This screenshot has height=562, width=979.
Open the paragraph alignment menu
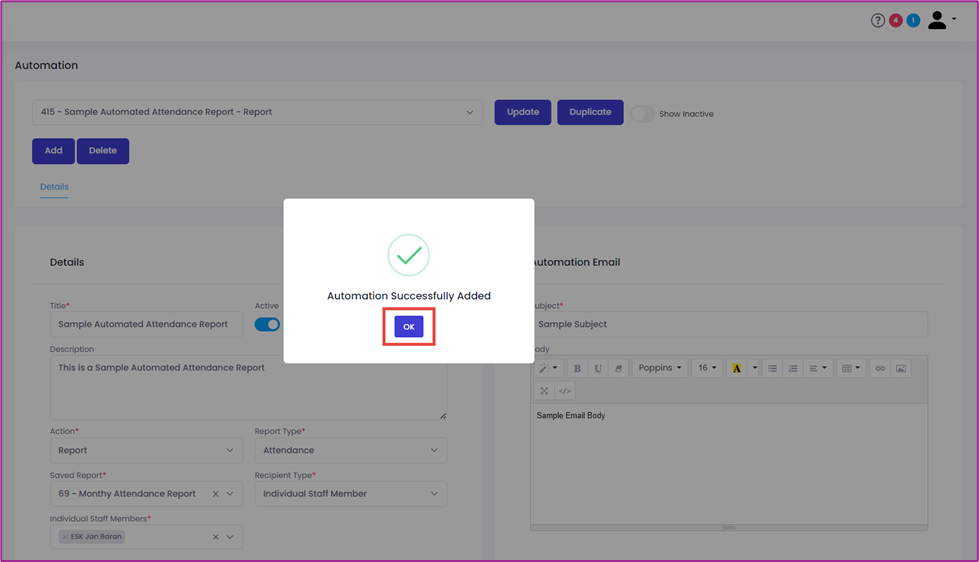coord(818,368)
